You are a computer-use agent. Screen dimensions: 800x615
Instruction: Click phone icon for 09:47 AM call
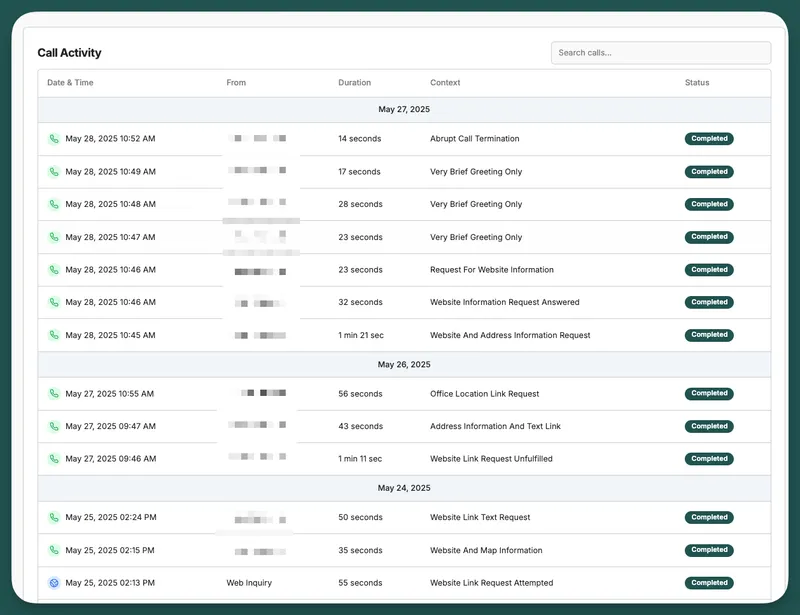coord(54,426)
